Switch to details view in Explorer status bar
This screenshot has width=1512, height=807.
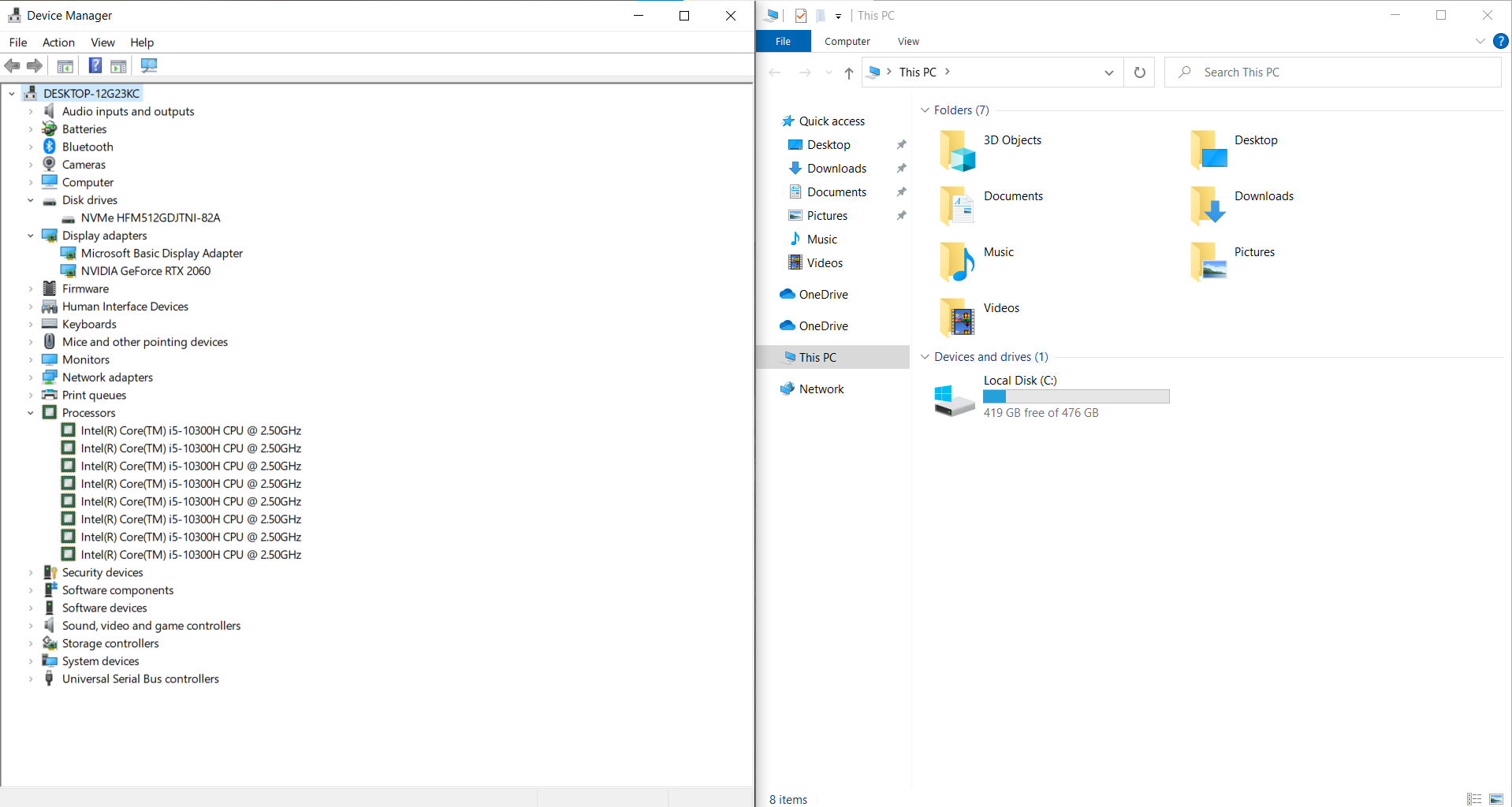pos(1473,799)
